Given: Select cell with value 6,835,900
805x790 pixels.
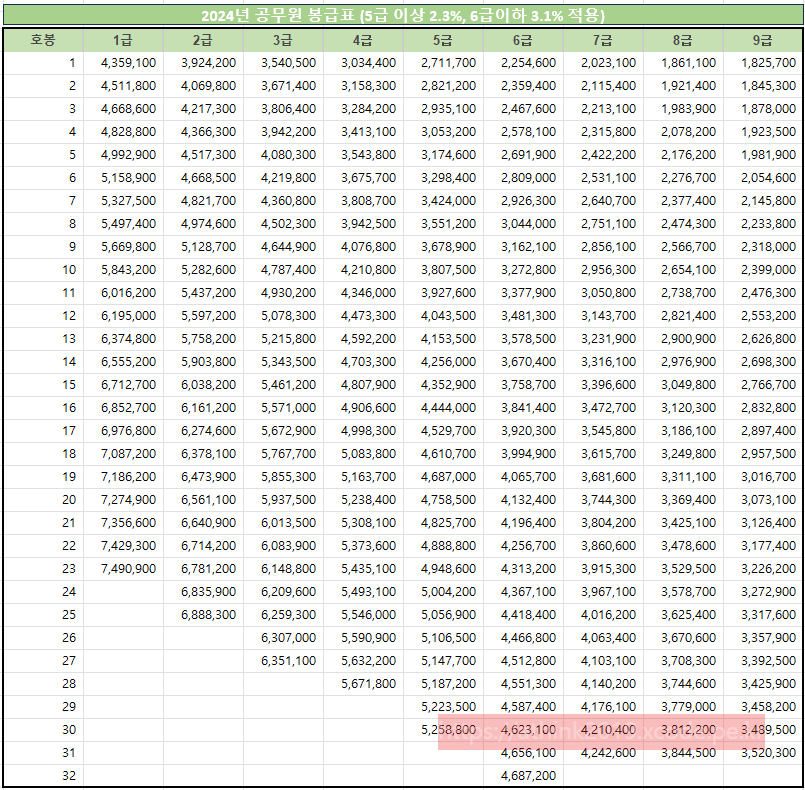Looking at the screenshot, I should click(203, 592).
